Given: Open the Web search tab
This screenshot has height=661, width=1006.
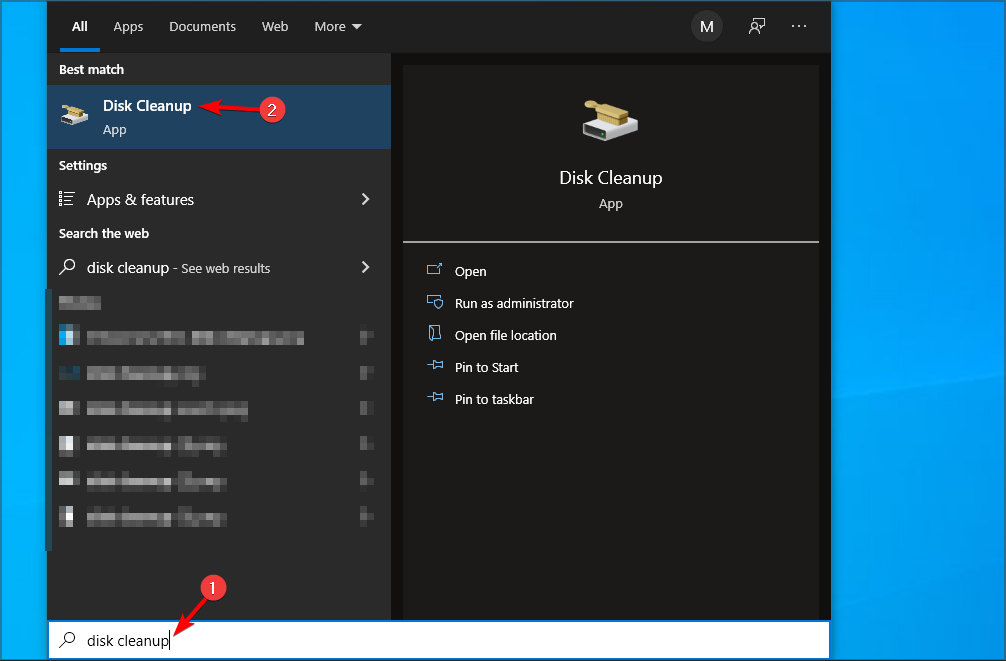Looking at the screenshot, I should [x=275, y=27].
